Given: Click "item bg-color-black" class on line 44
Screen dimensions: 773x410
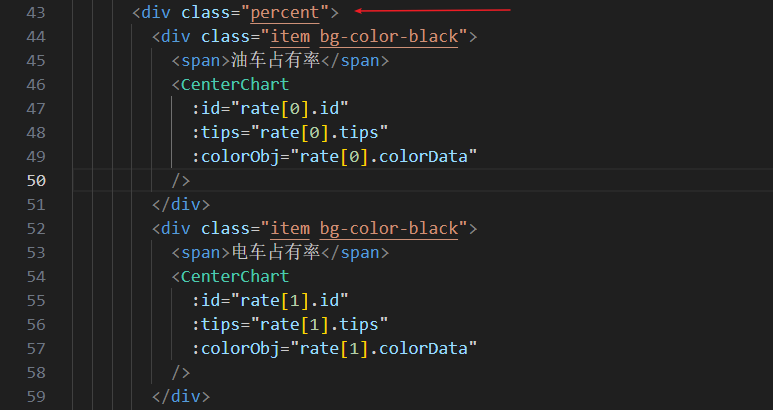Looking at the screenshot, I should tap(364, 37).
